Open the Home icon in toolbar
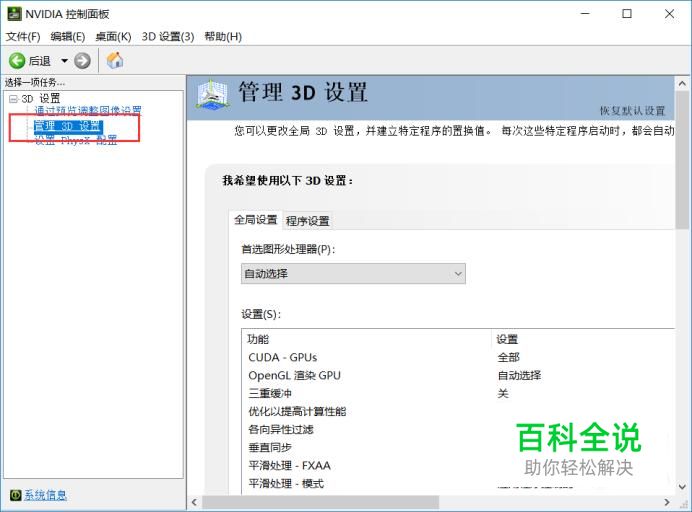This screenshot has width=692, height=512. (115, 60)
